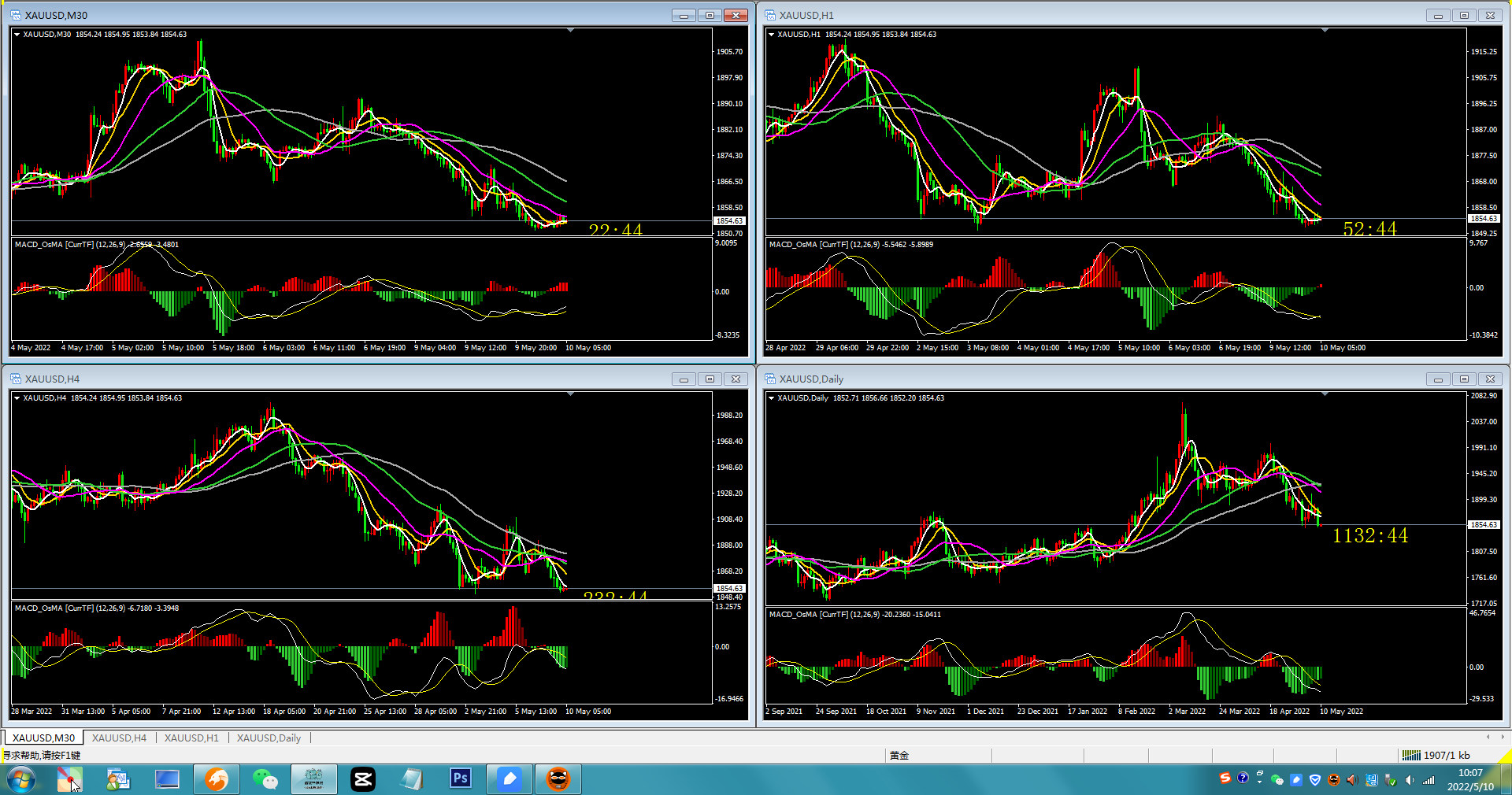This screenshot has height=795, width=1512.
Task: Click the blue shield security tray icon
Action: coord(1315,780)
